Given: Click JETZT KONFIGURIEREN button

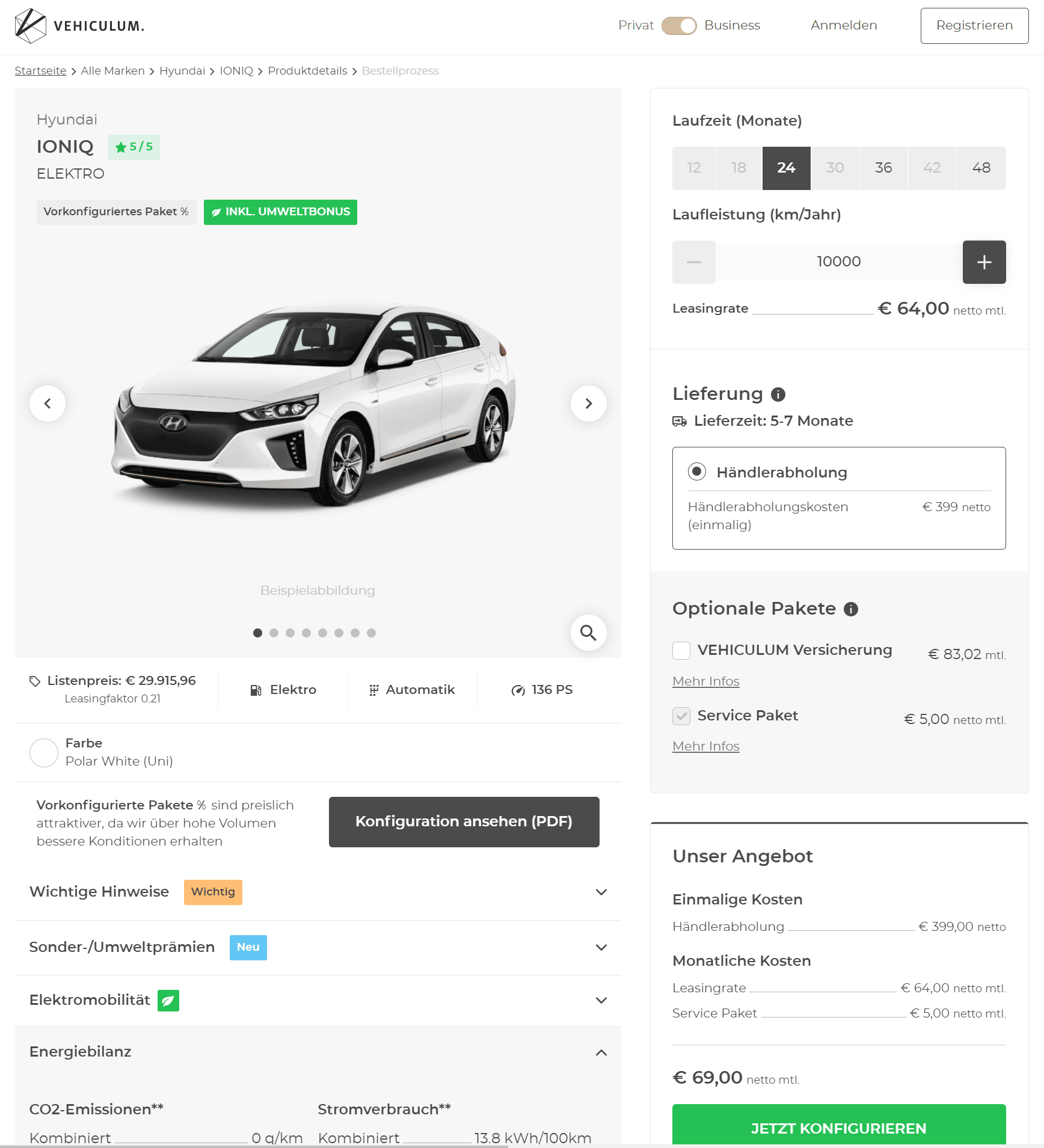Looking at the screenshot, I should coord(839,1125).
